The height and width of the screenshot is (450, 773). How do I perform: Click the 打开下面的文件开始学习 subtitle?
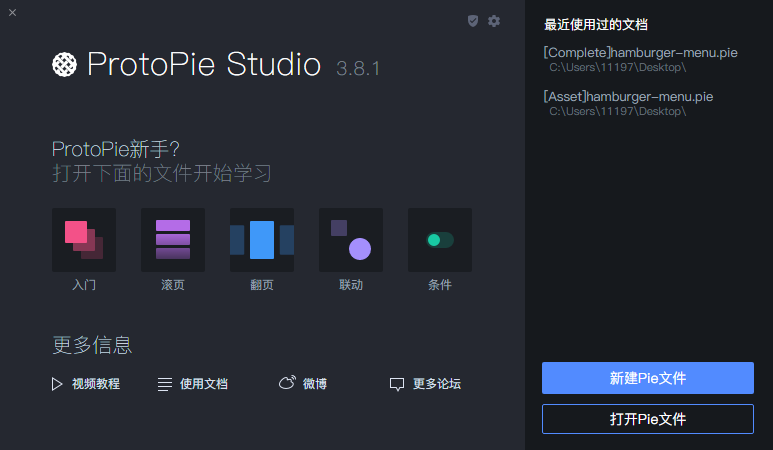click(162, 173)
